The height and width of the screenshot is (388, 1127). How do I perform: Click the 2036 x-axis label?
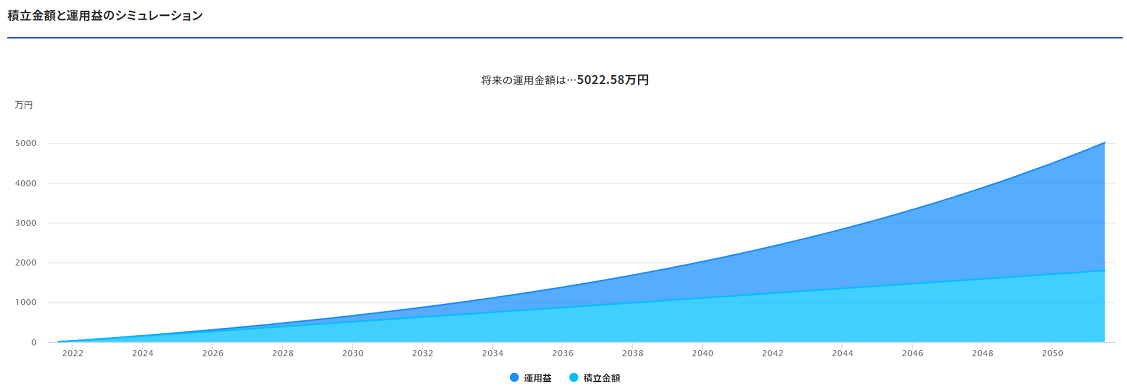pos(562,354)
